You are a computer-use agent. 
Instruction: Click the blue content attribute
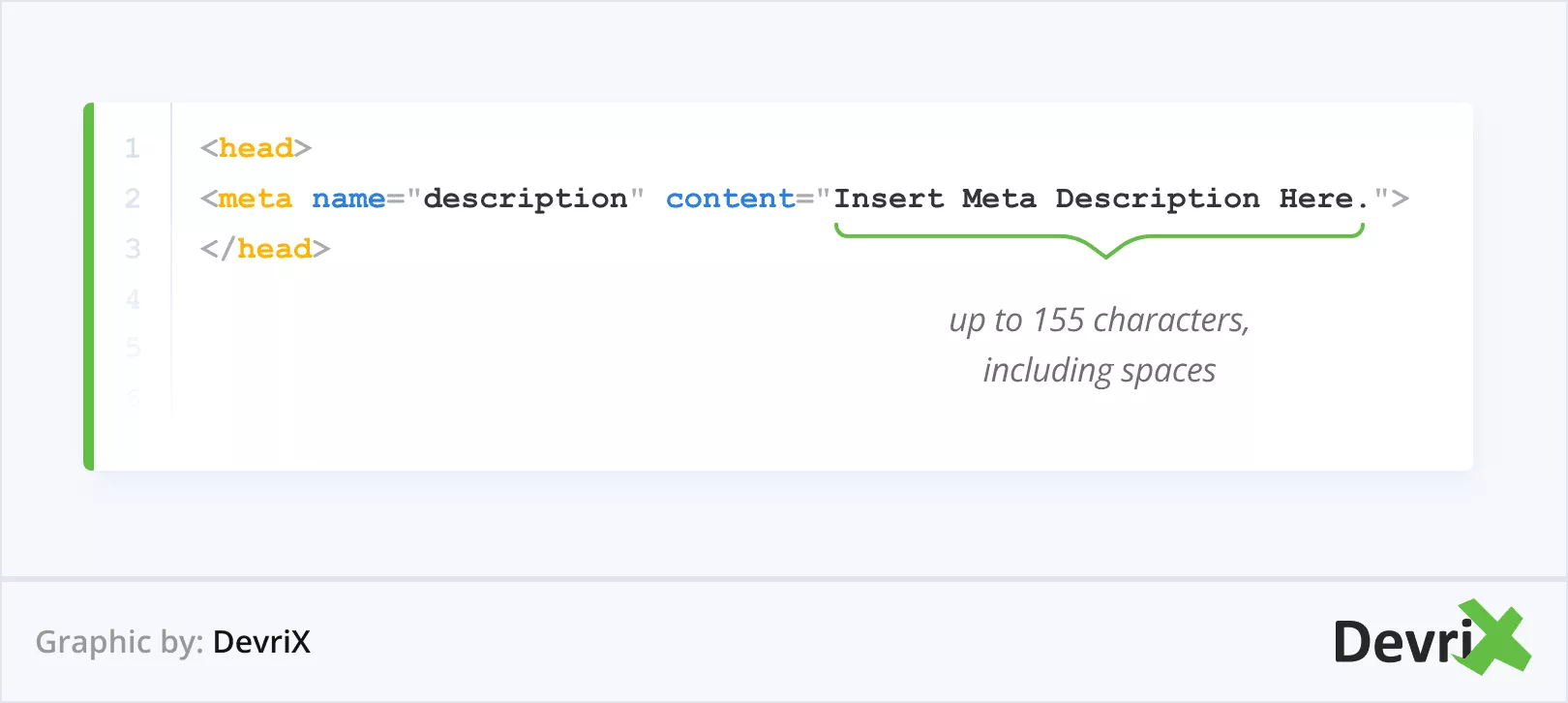tap(731, 199)
